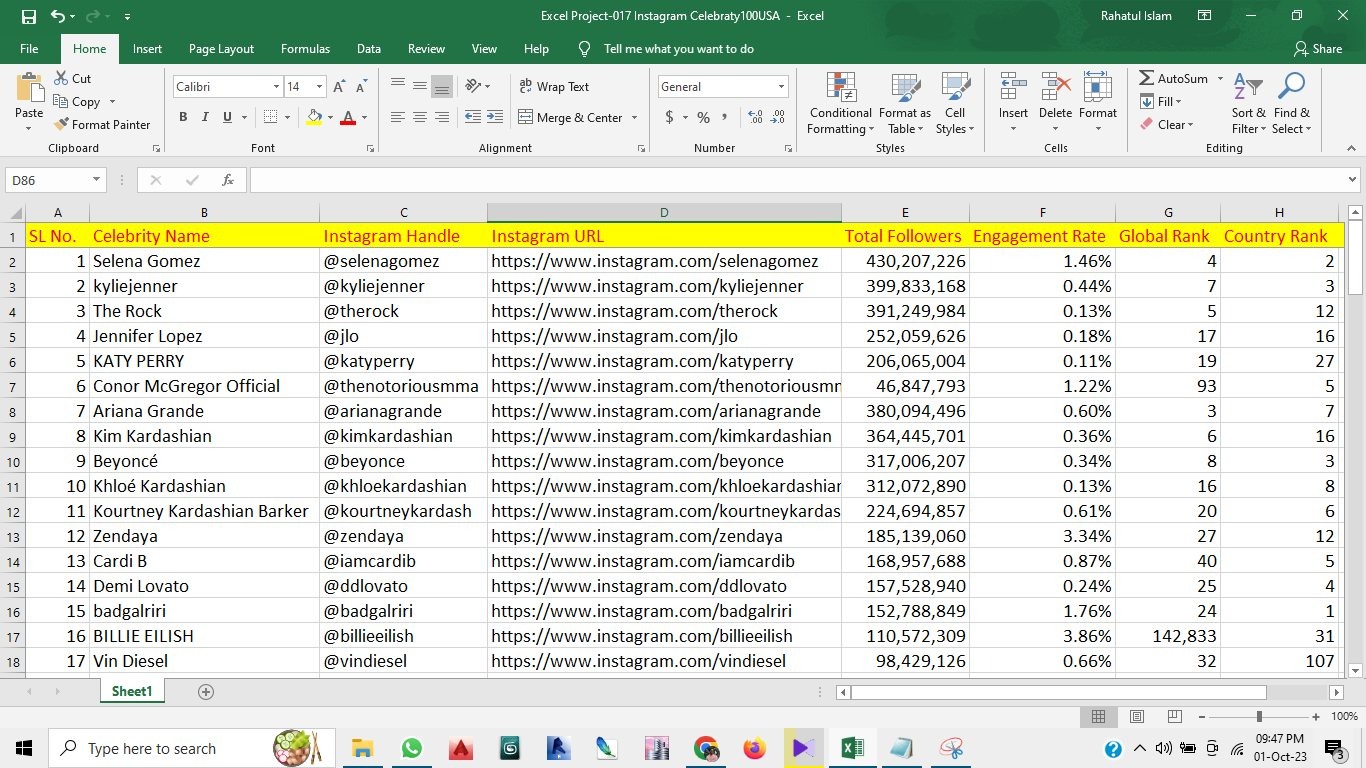Click the Fill down button

pos(1160,102)
